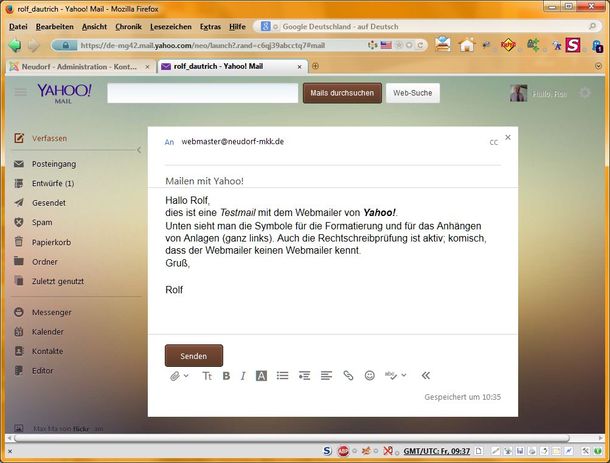Click the Senden button

194,355
